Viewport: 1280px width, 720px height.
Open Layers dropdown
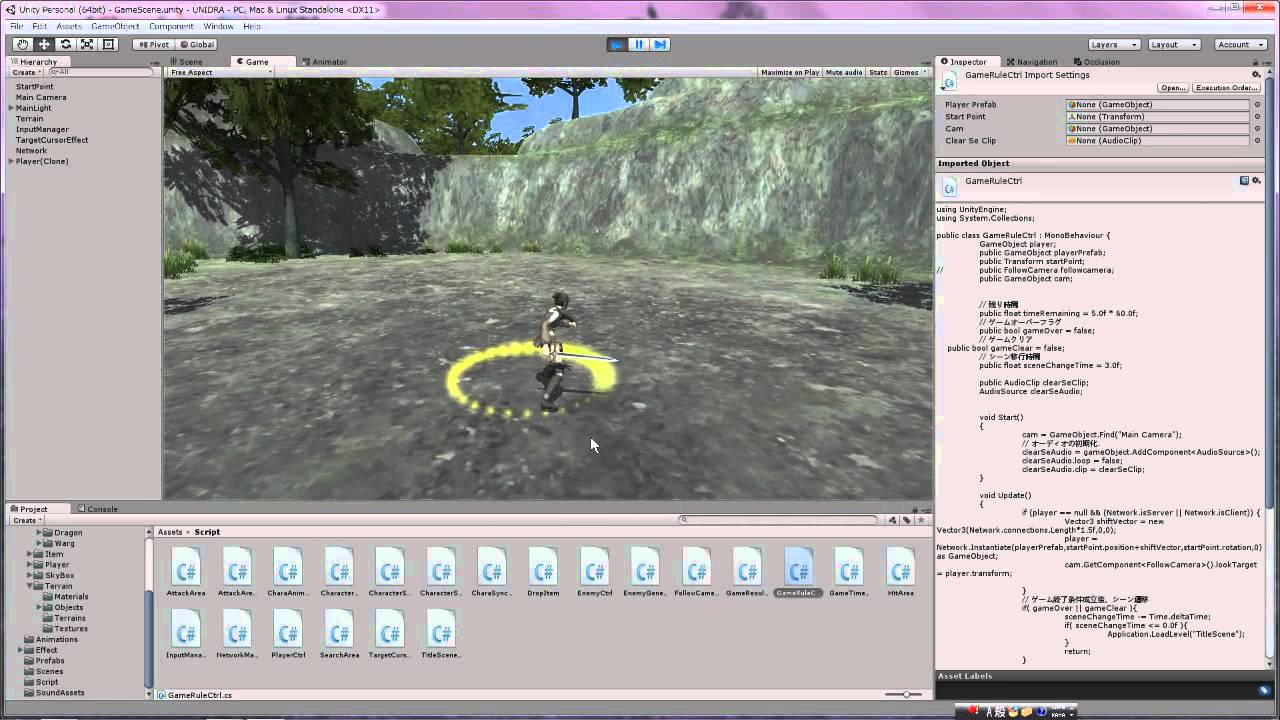pos(1114,44)
